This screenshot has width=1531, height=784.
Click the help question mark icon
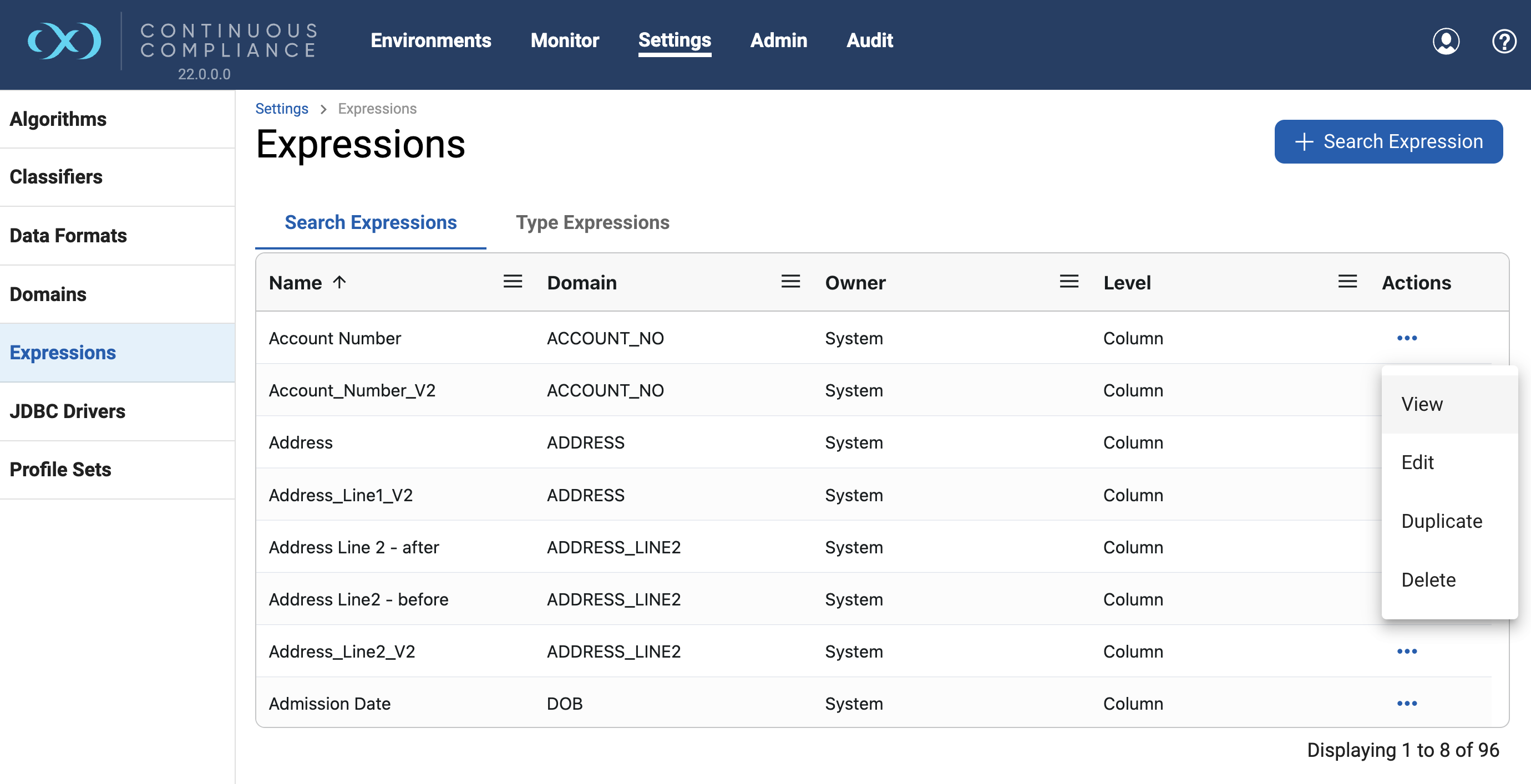[x=1503, y=41]
